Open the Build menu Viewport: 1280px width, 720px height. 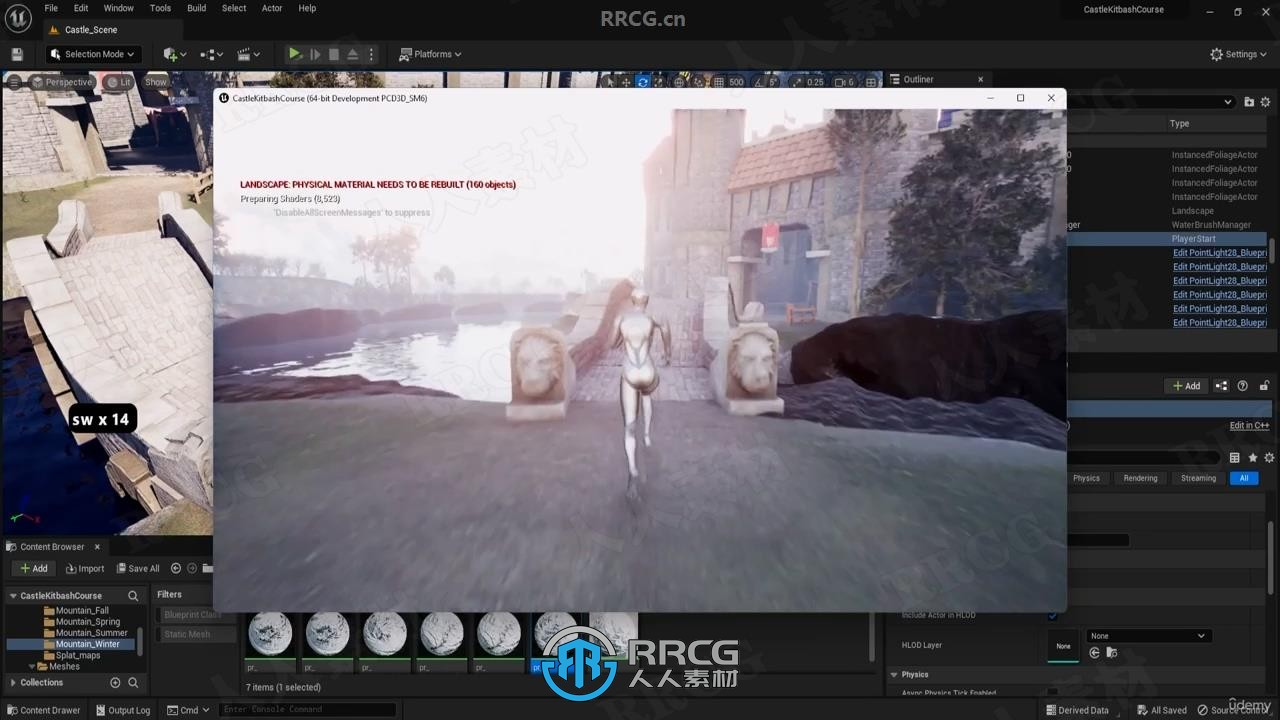click(x=197, y=8)
